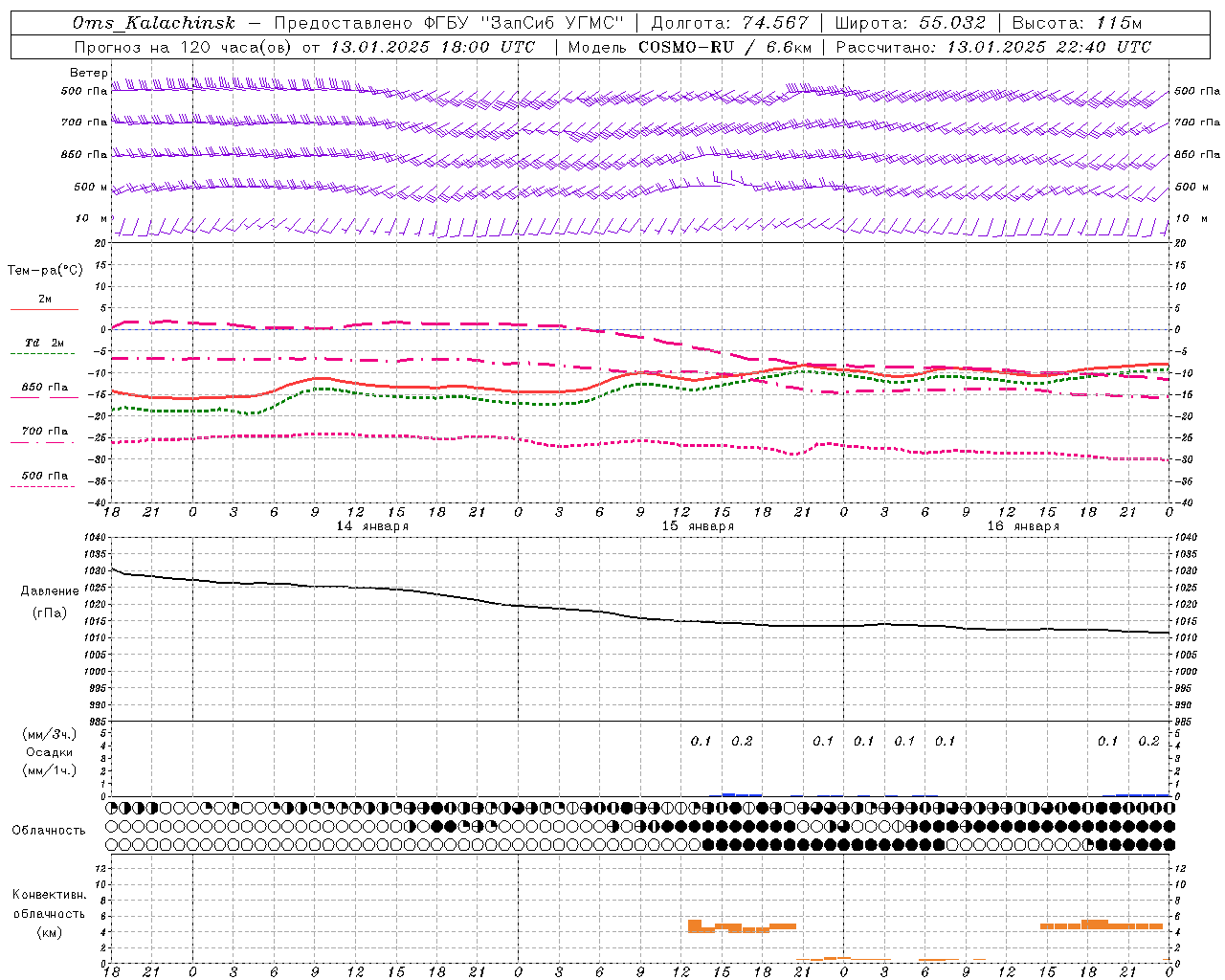Click the (км) unit under convective cloudiness

49,932
